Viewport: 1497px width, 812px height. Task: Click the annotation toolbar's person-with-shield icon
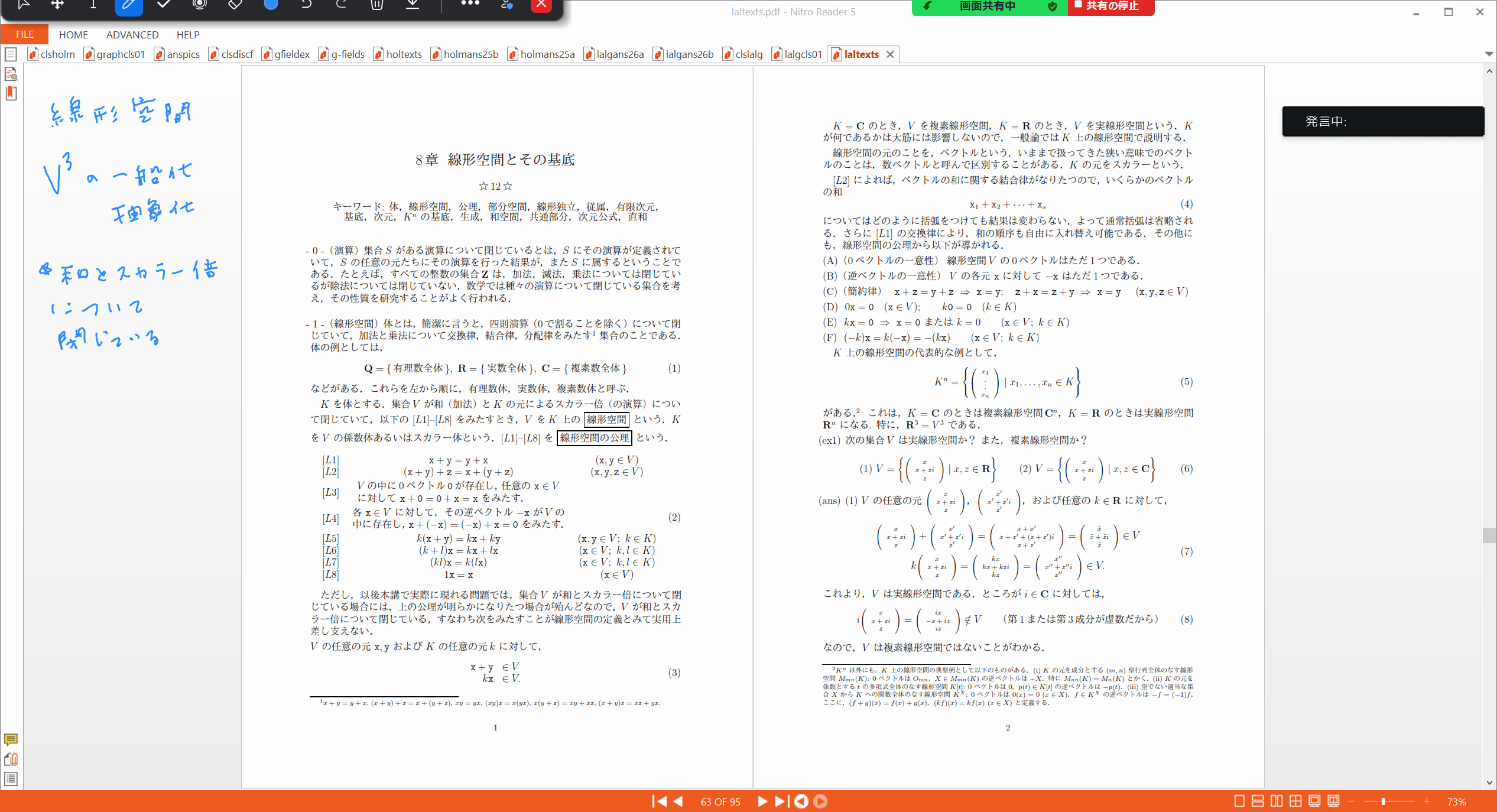(x=506, y=5)
